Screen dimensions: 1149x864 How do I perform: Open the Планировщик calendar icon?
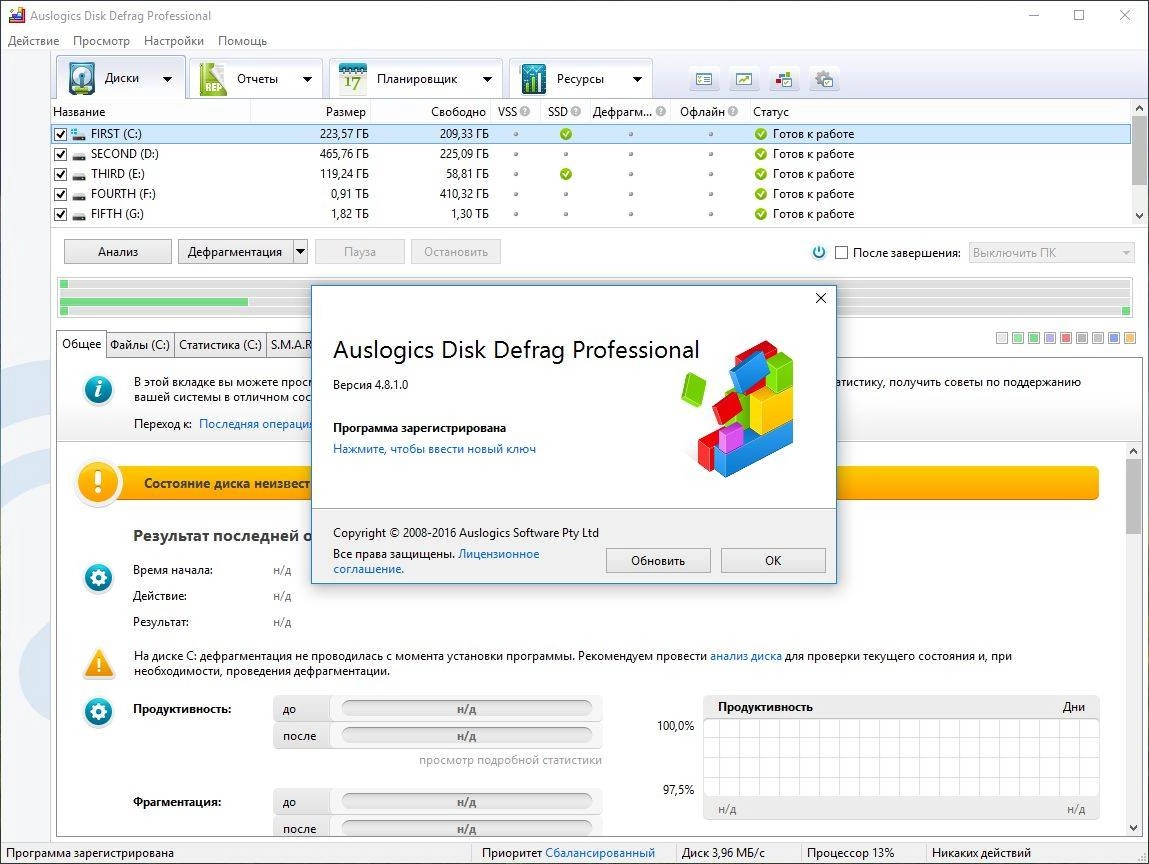352,78
